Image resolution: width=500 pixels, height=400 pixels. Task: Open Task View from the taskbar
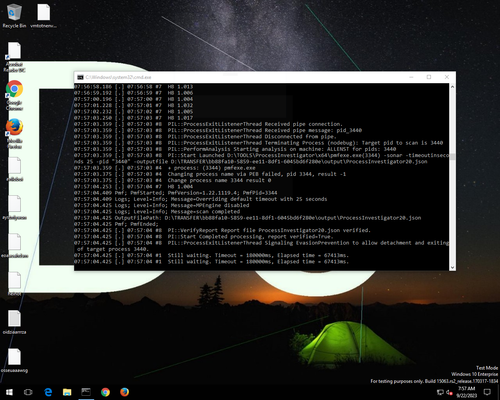click(28, 392)
